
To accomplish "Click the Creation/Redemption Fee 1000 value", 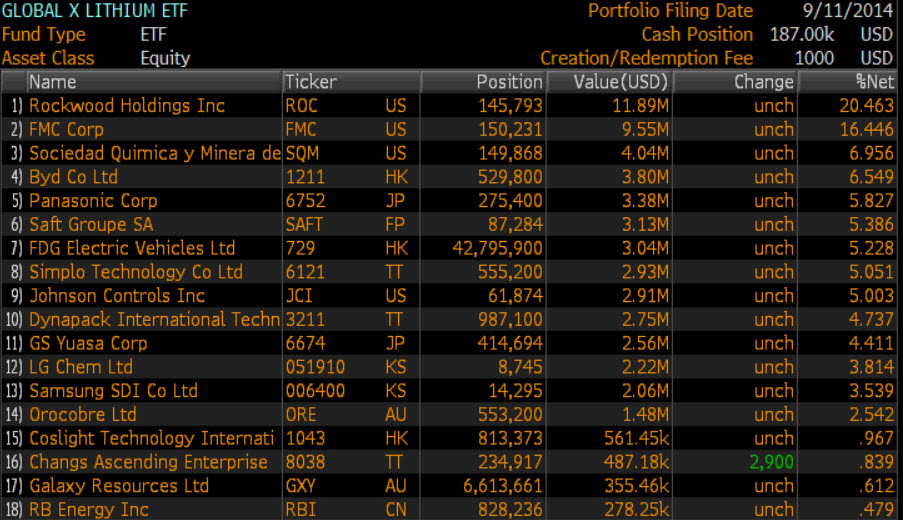I will point(814,58).
